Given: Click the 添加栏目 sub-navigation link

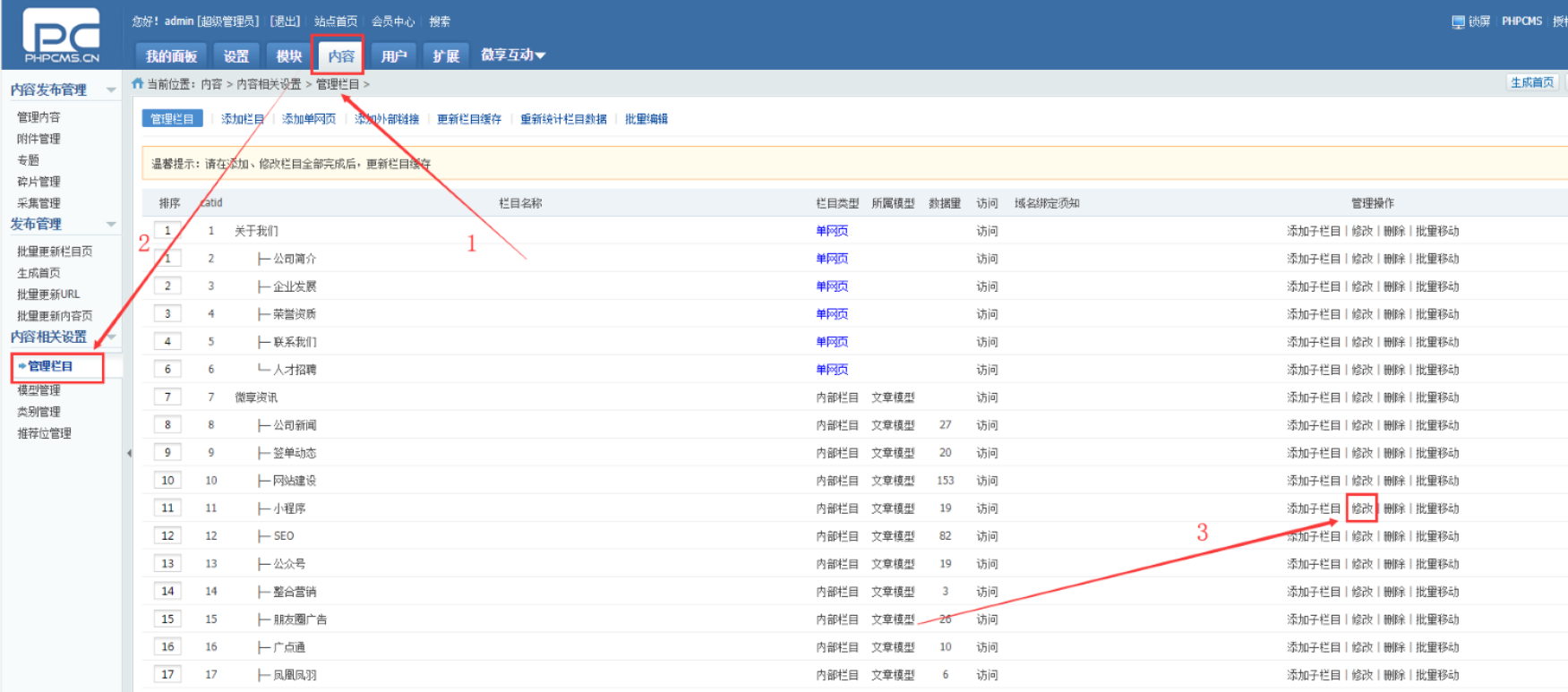Looking at the screenshot, I should click(243, 119).
